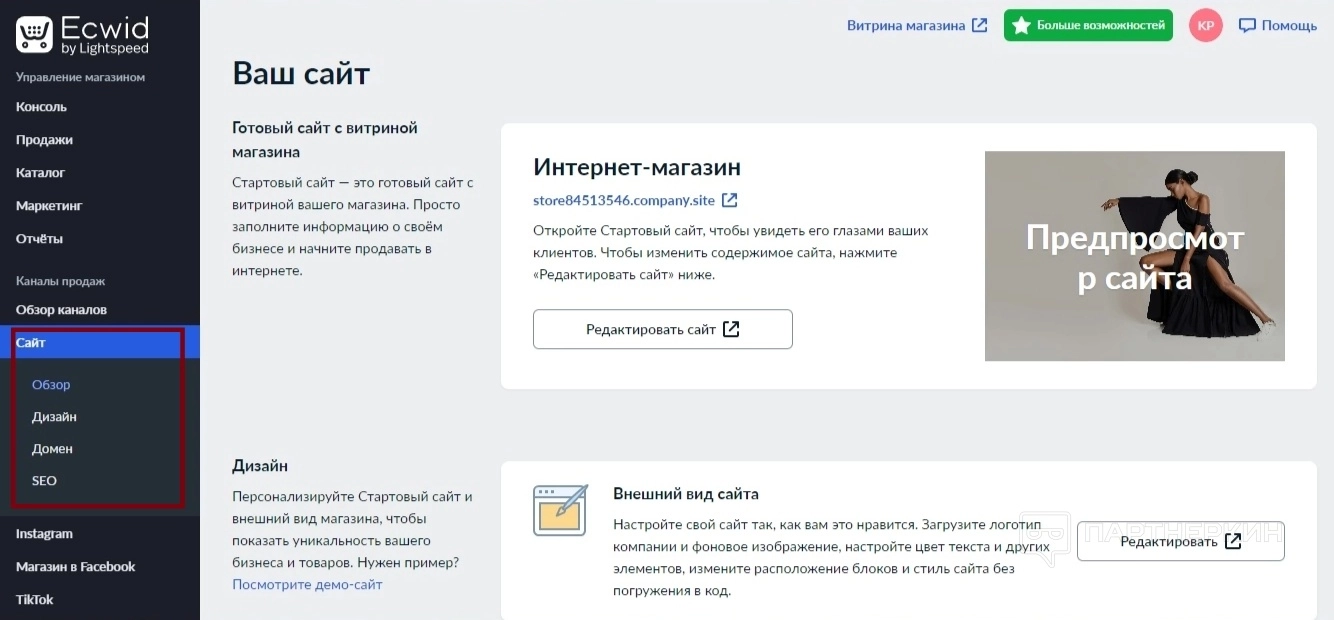
Task: Open the site preview thumbnail
Action: point(1135,256)
